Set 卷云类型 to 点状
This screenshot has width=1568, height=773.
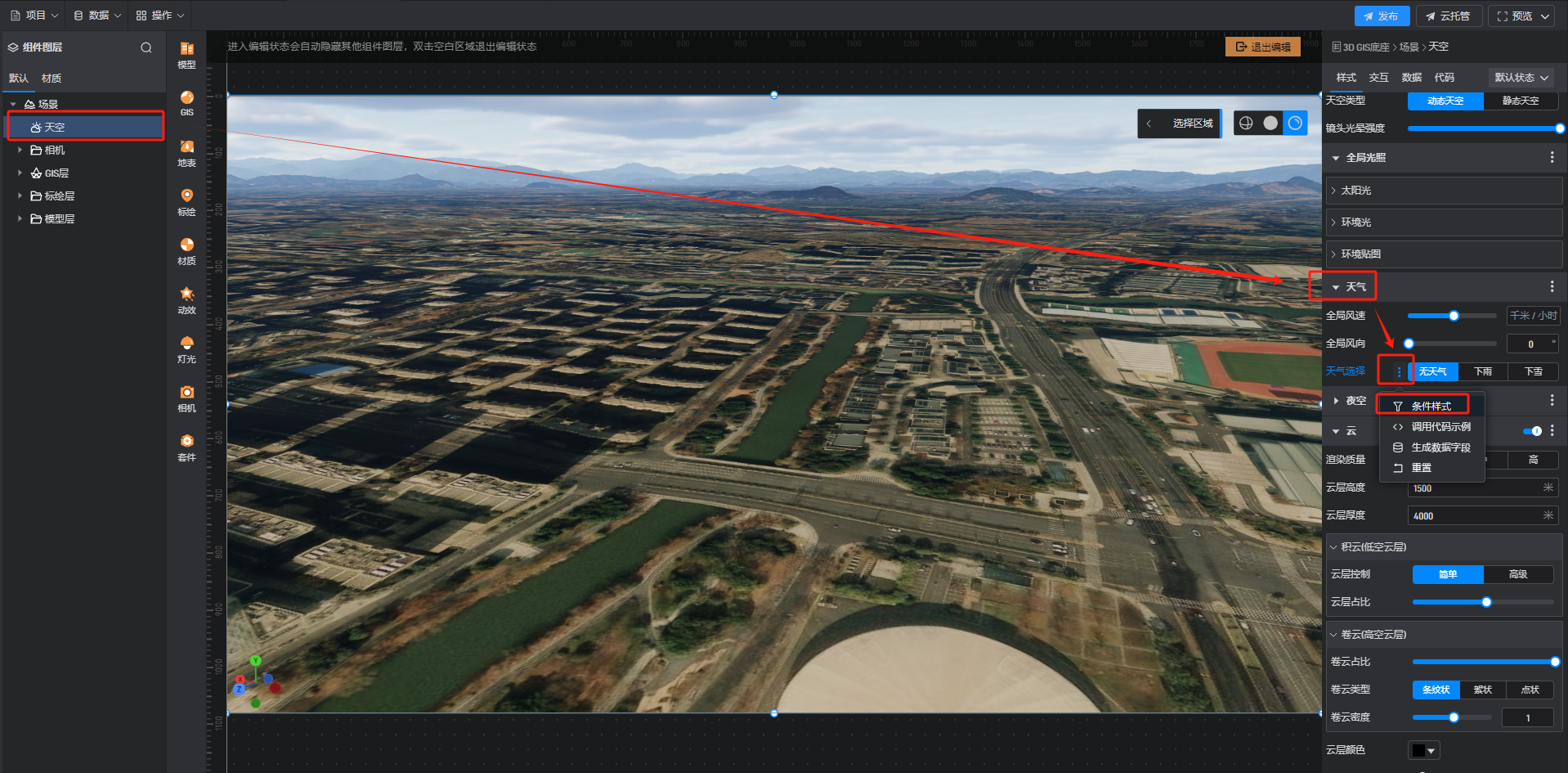click(x=1530, y=690)
